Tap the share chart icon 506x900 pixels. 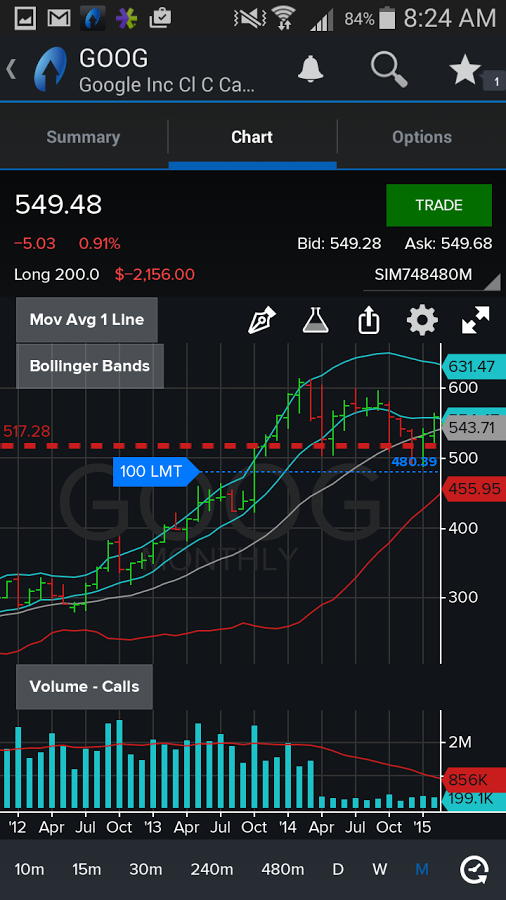tap(369, 320)
